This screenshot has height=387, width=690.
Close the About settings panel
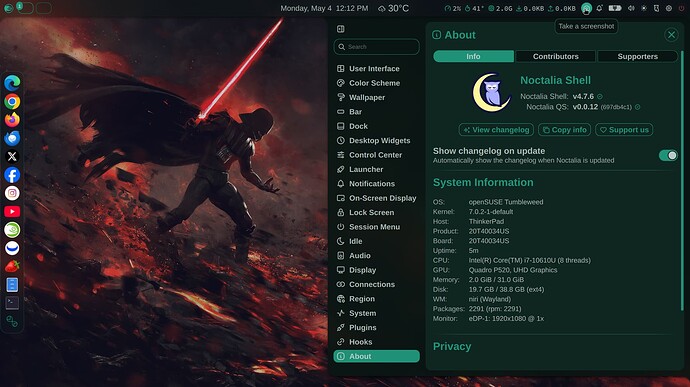[x=671, y=35]
